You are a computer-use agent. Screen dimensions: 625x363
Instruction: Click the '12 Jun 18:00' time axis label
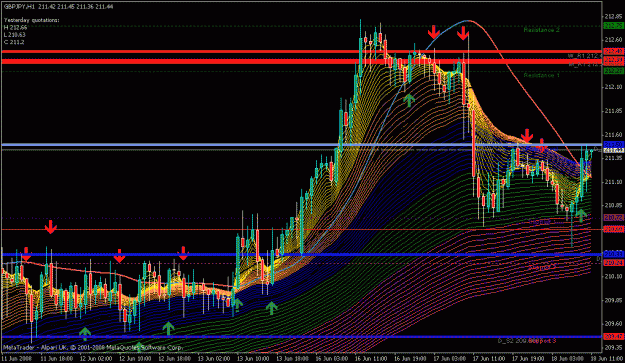click(x=174, y=359)
